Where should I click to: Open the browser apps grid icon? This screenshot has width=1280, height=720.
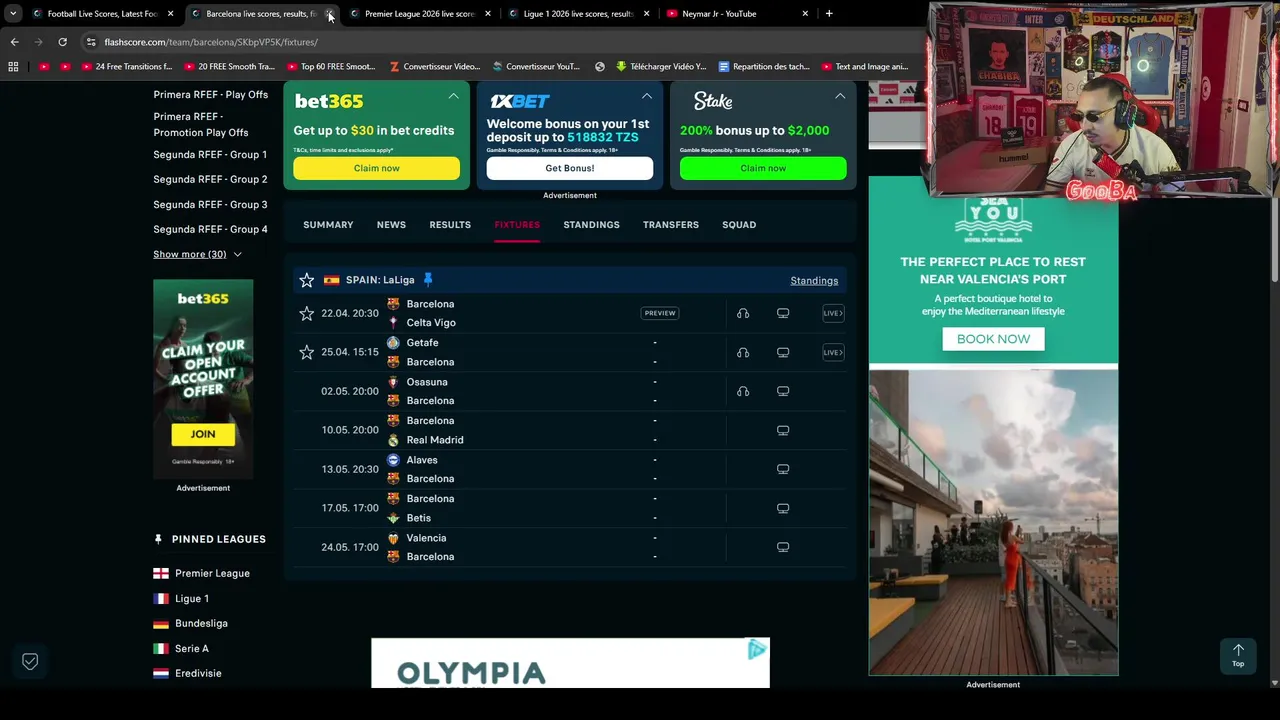click(13, 67)
